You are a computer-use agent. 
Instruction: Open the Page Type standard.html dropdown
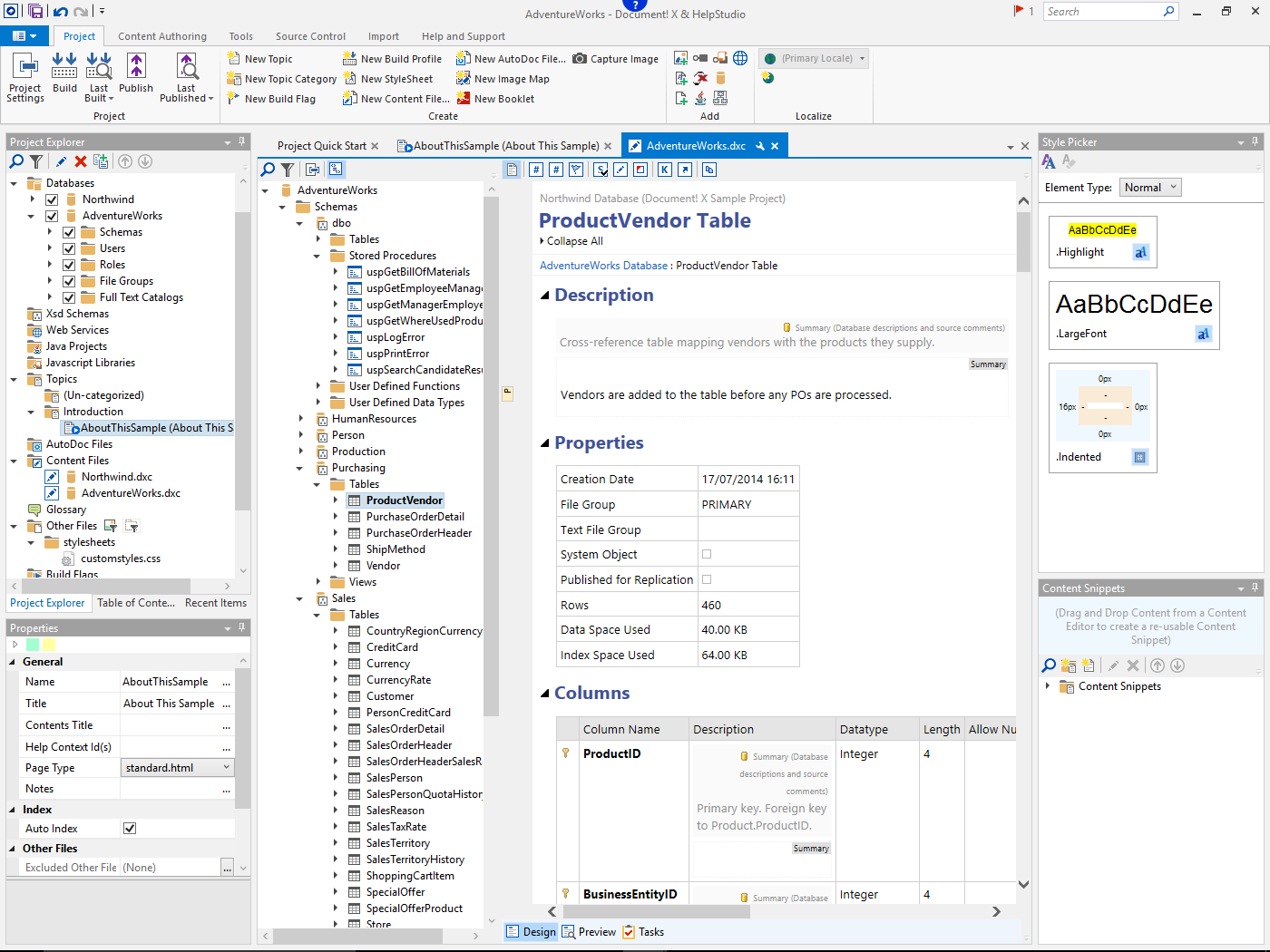[178, 768]
